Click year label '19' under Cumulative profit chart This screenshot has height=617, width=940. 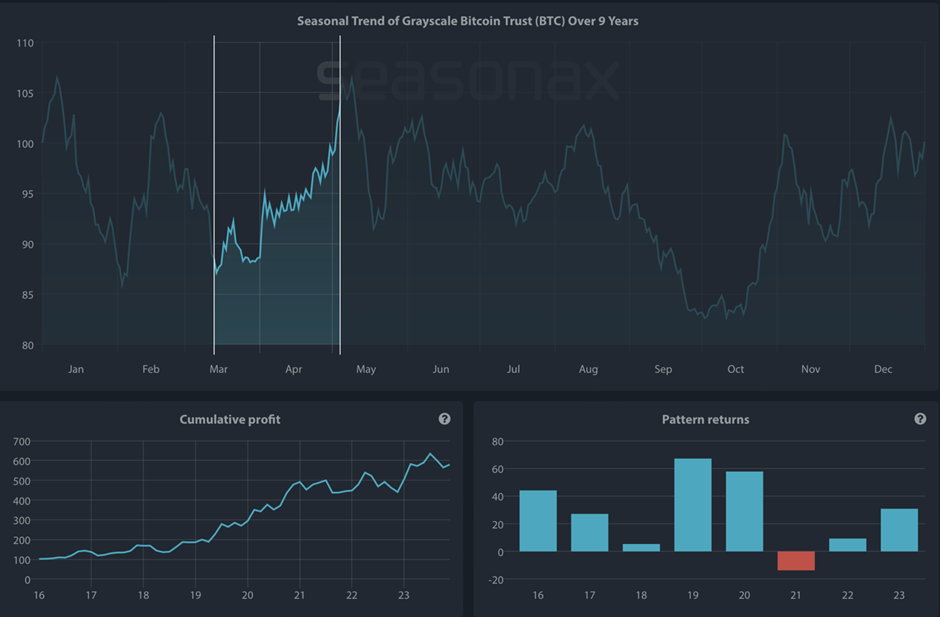195,595
